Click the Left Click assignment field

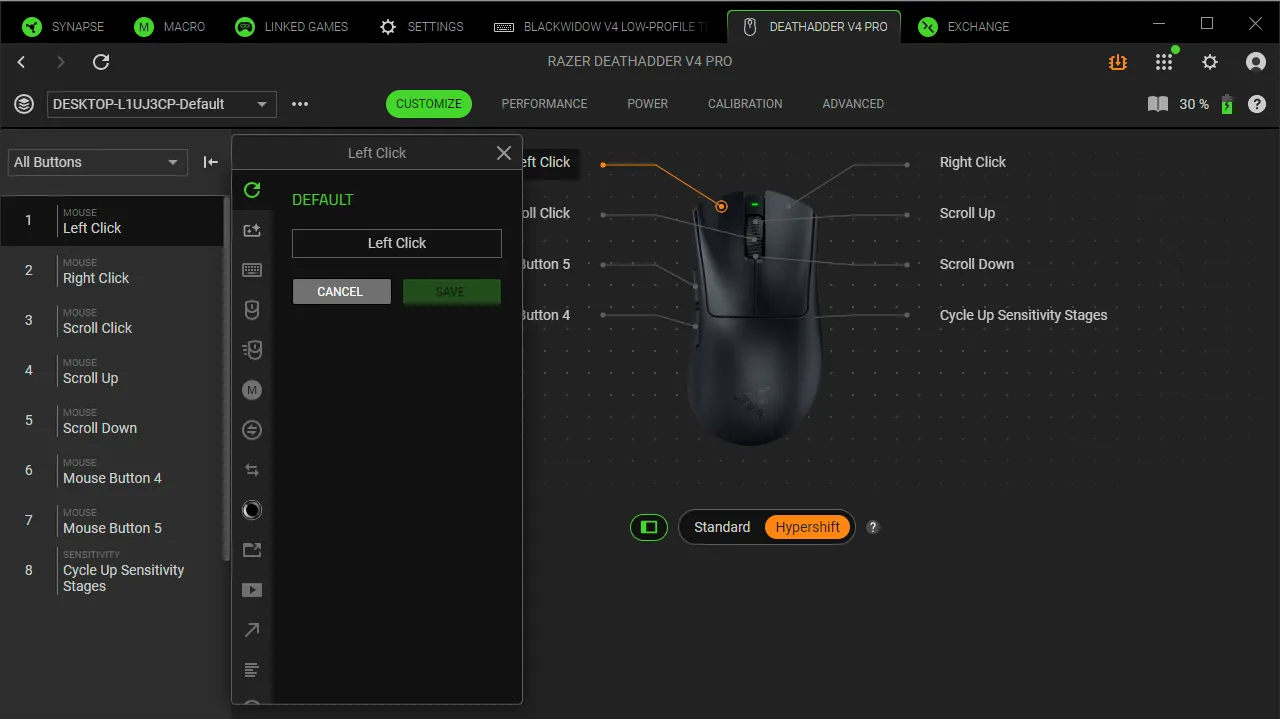point(397,243)
